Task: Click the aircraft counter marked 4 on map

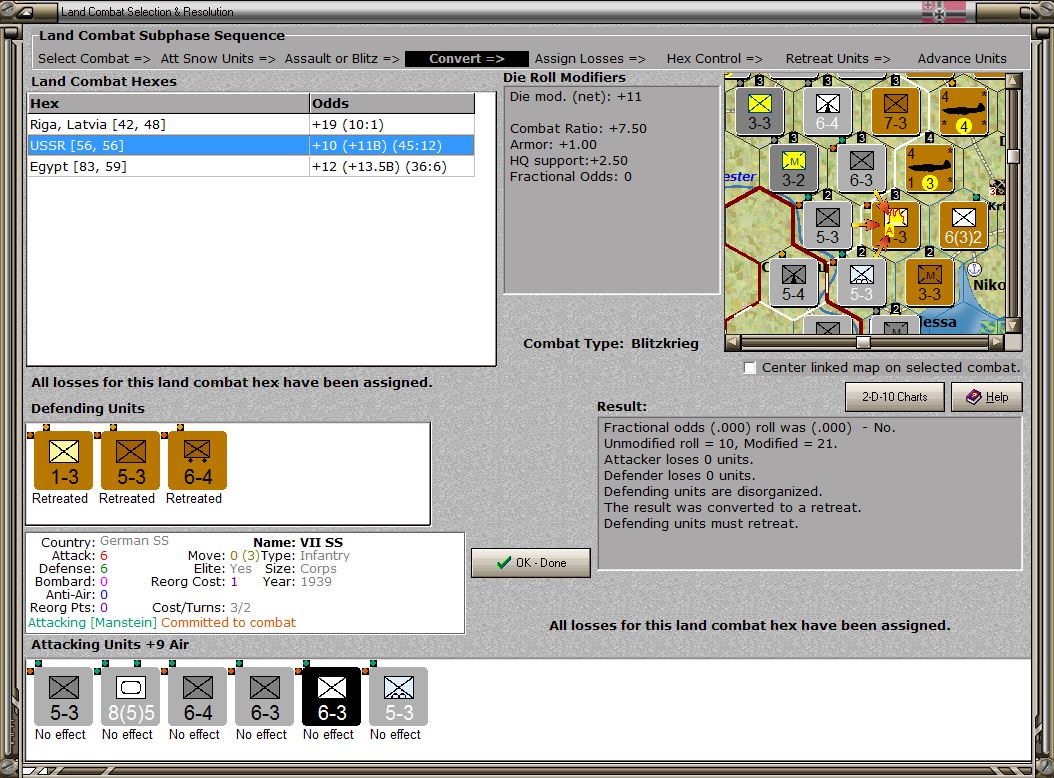Action: (964, 110)
